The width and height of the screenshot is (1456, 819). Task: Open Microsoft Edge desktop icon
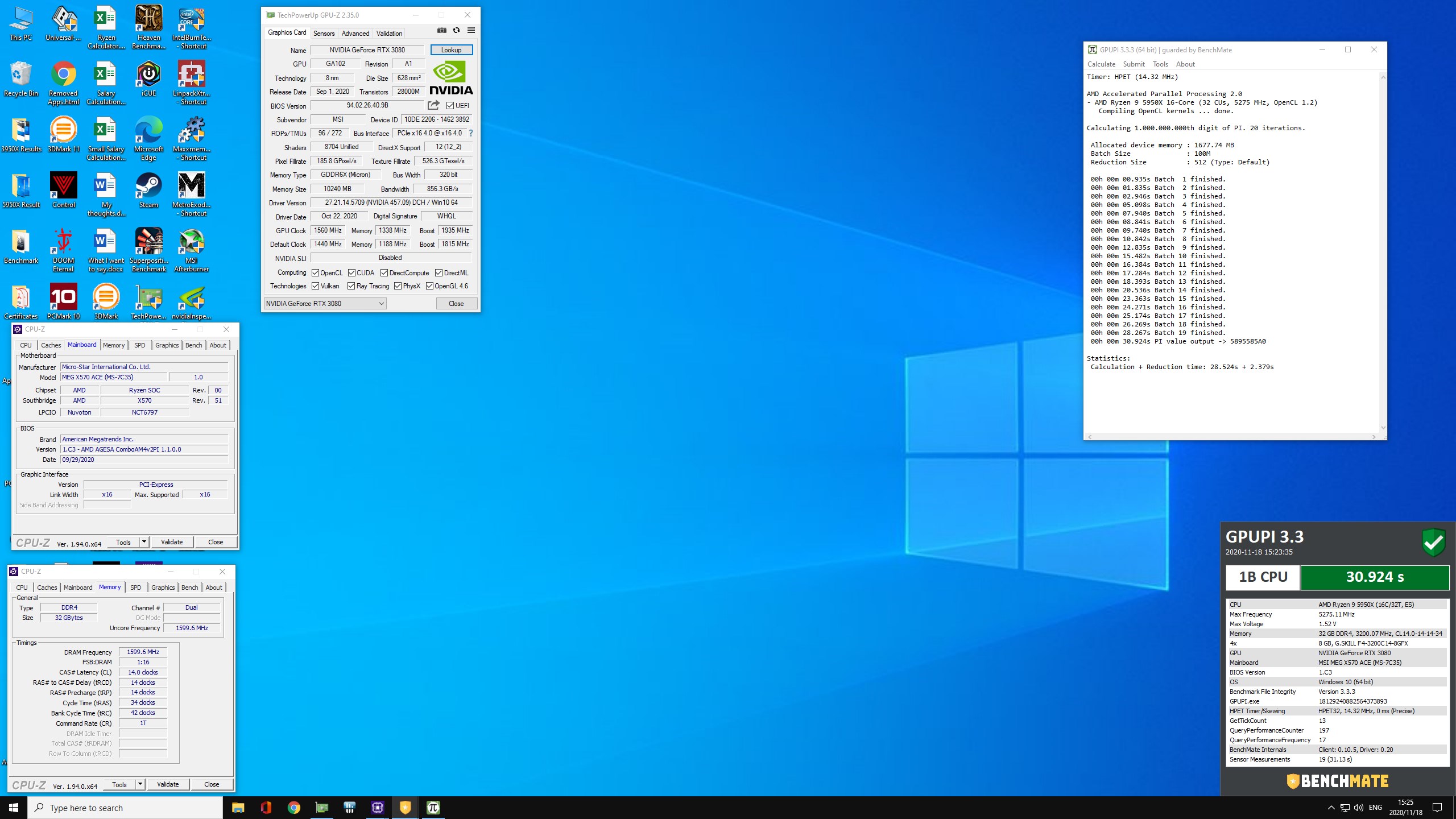point(148,138)
